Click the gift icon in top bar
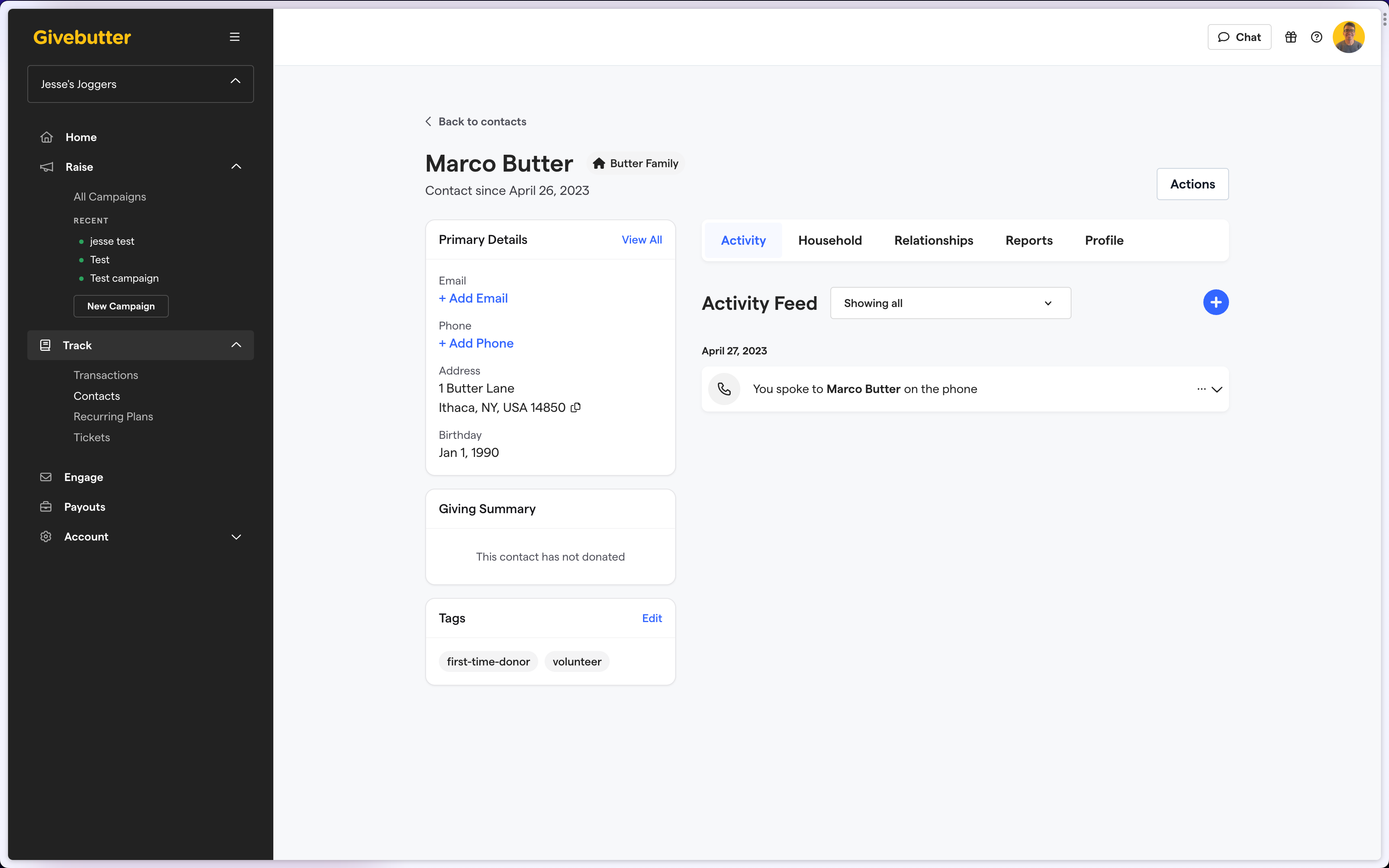This screenshot has width=1389, height=868. 1291,37
